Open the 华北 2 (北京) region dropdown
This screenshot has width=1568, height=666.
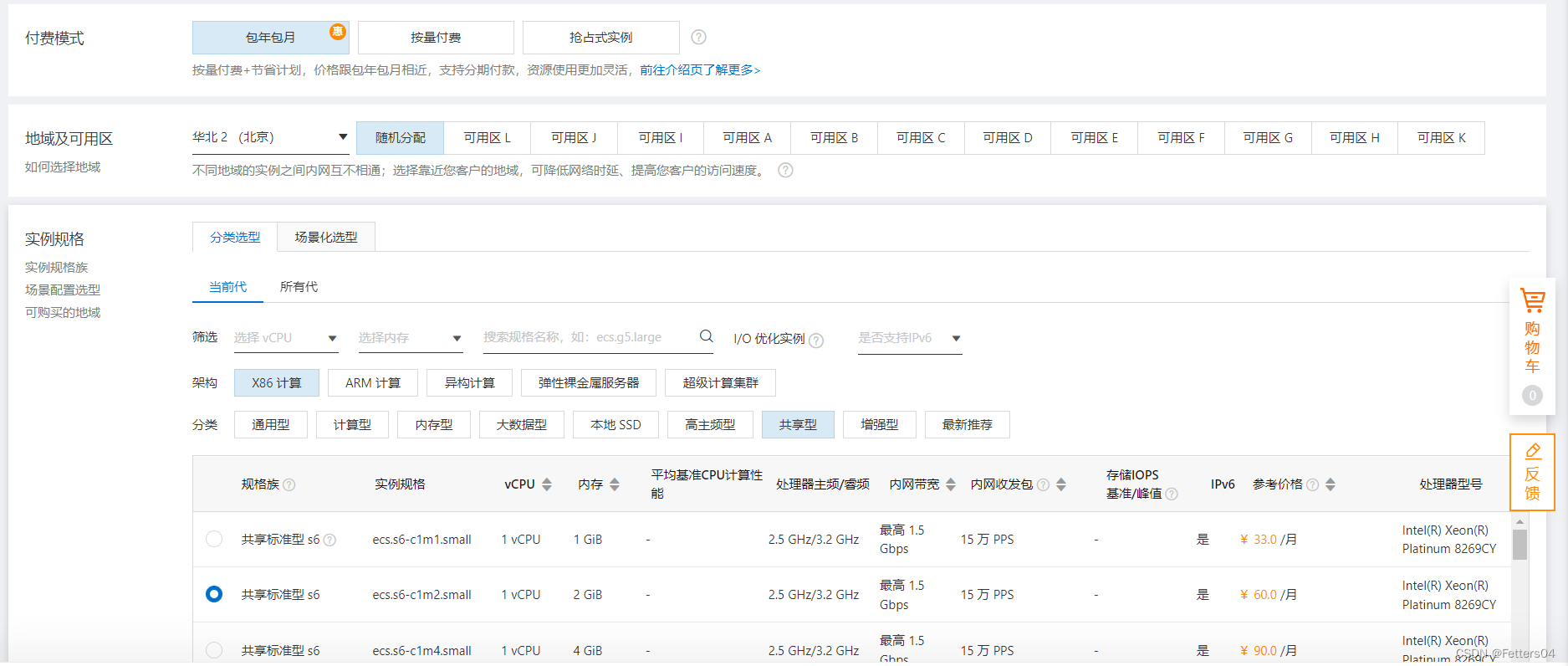tap(270, 137)
